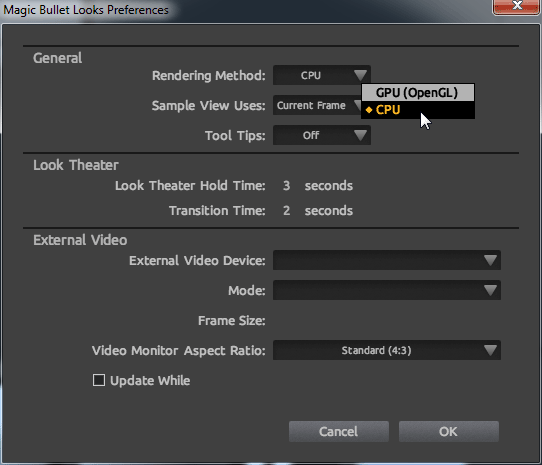Enable the Update While checkbox
542x465 pixels.
tap(99, 380)
